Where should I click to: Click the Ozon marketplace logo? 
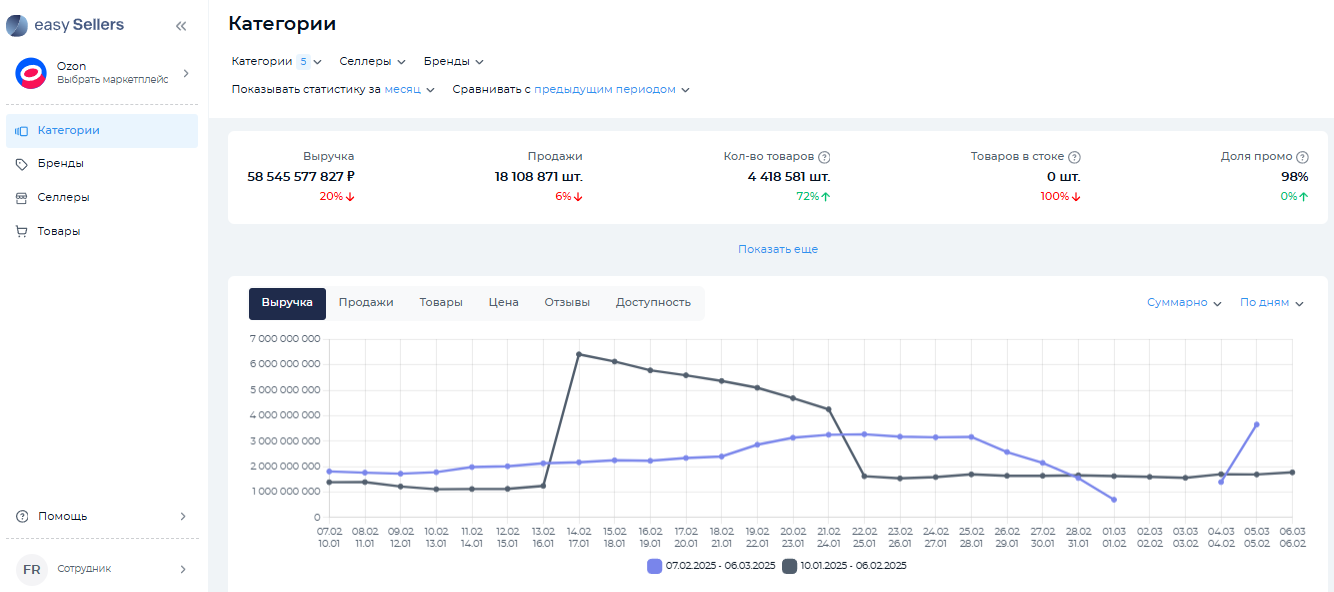pos(31,73)
